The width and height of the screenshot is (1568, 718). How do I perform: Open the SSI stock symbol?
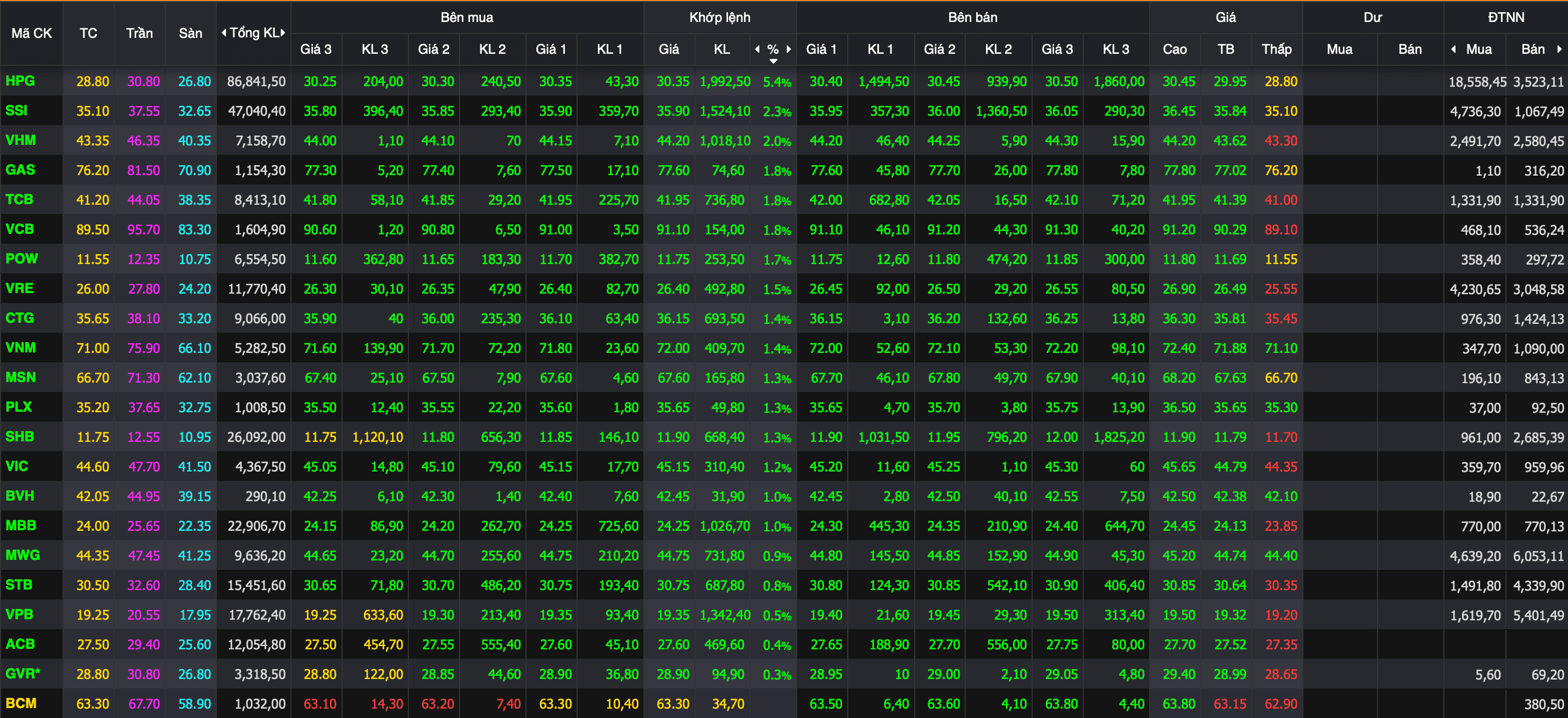[x=16, y=111]
